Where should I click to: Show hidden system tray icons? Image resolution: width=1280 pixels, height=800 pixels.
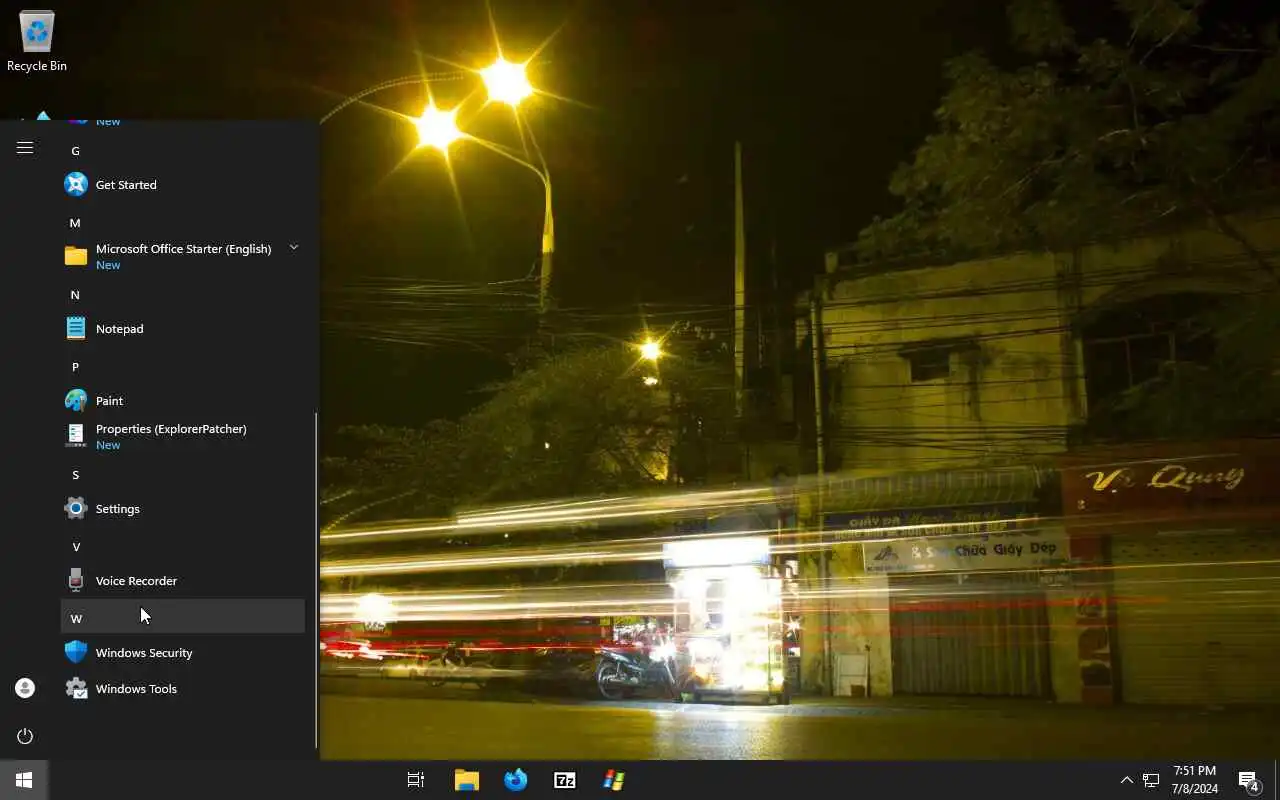[1126, 780]
